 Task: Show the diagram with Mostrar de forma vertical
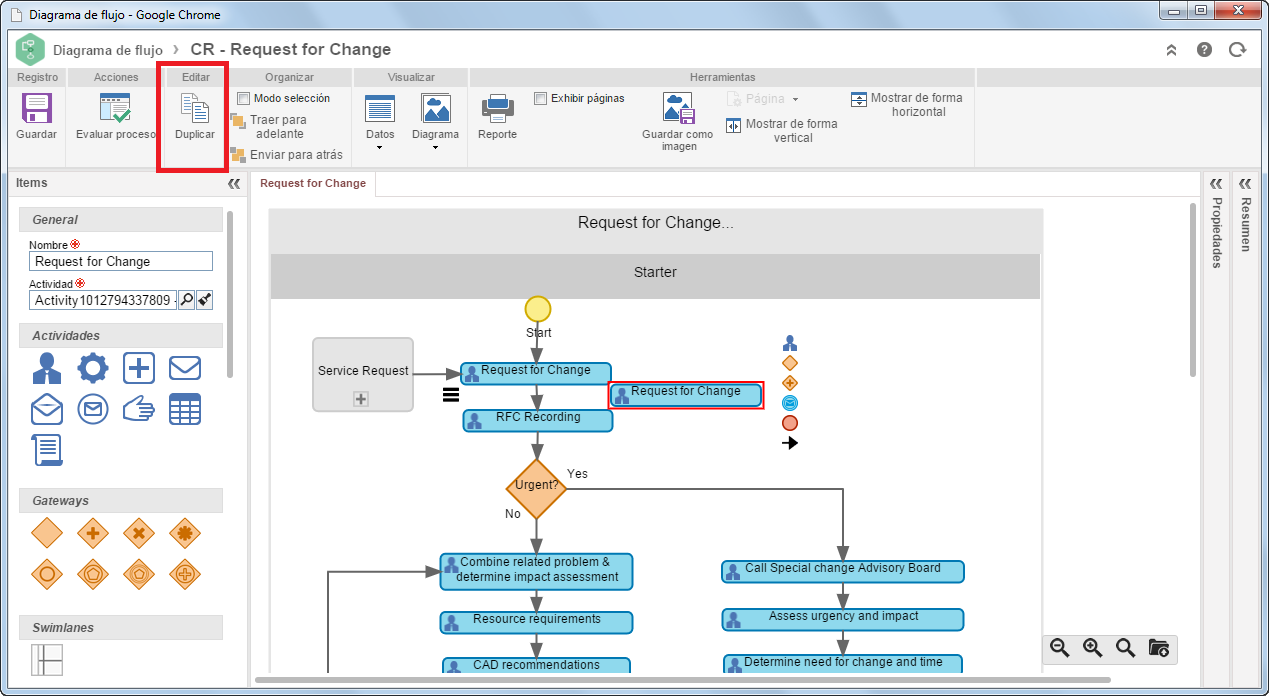(782, 131)
